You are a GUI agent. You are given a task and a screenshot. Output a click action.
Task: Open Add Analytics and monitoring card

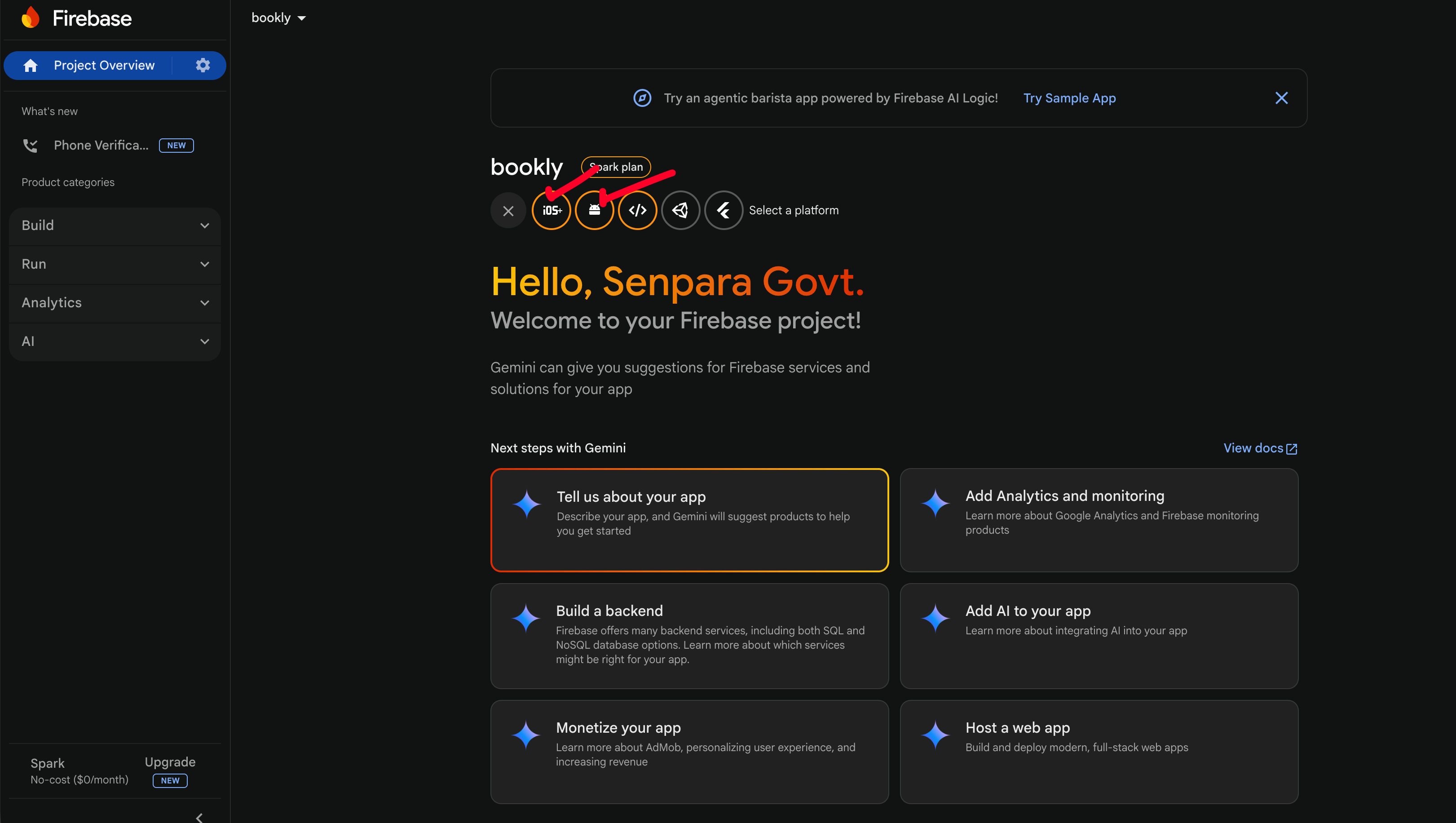[x=1099, y=520]
